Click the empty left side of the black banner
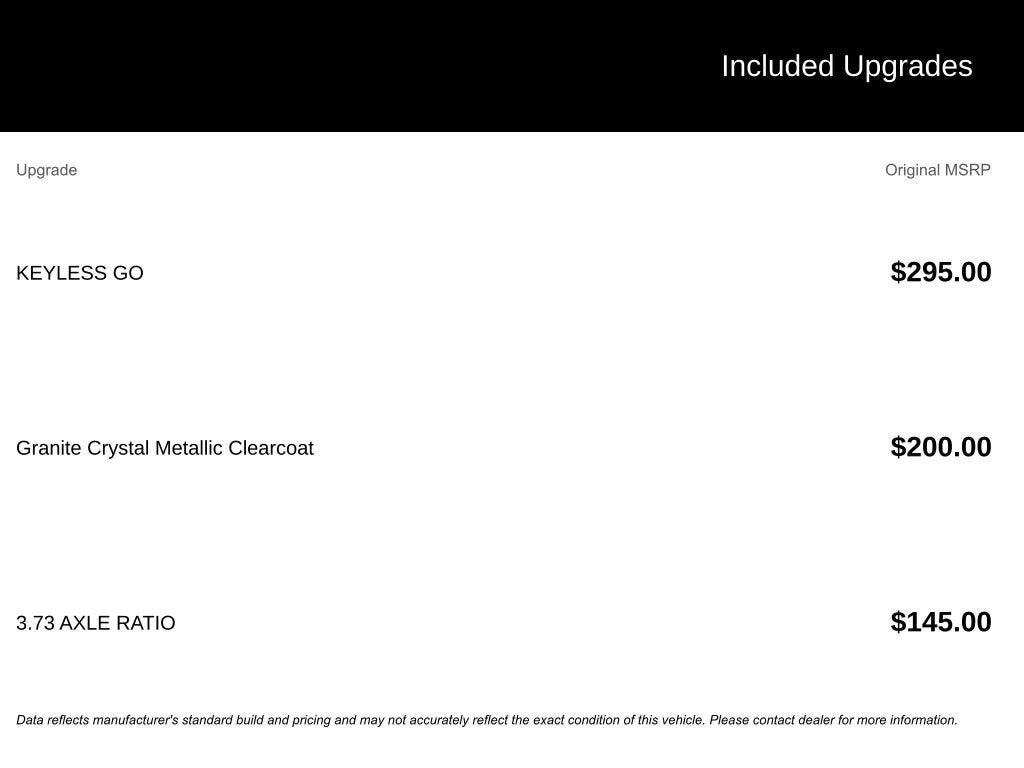 click(300, 66)
